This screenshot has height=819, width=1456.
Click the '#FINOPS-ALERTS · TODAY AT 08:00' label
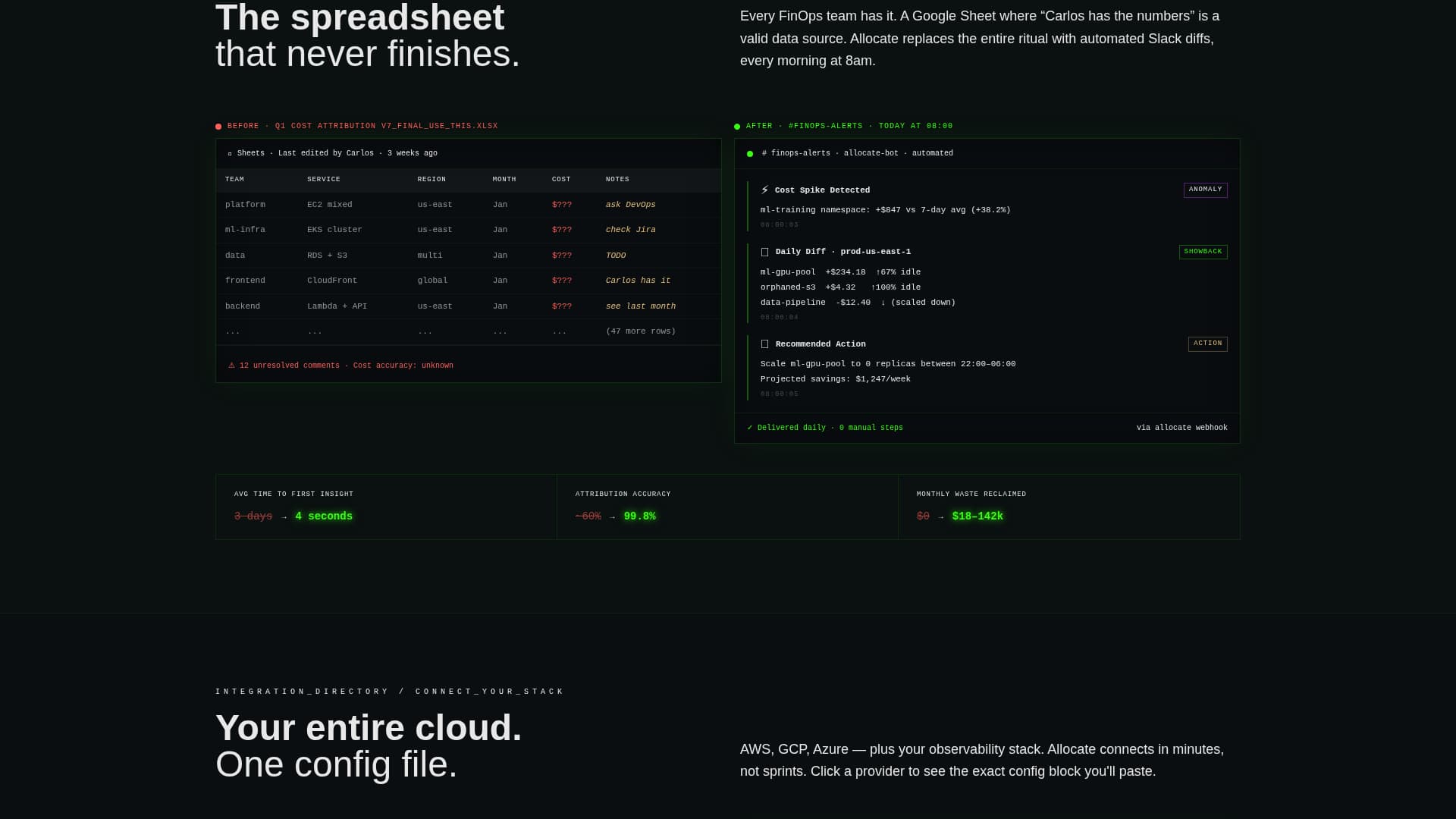(x=871, y=126)
